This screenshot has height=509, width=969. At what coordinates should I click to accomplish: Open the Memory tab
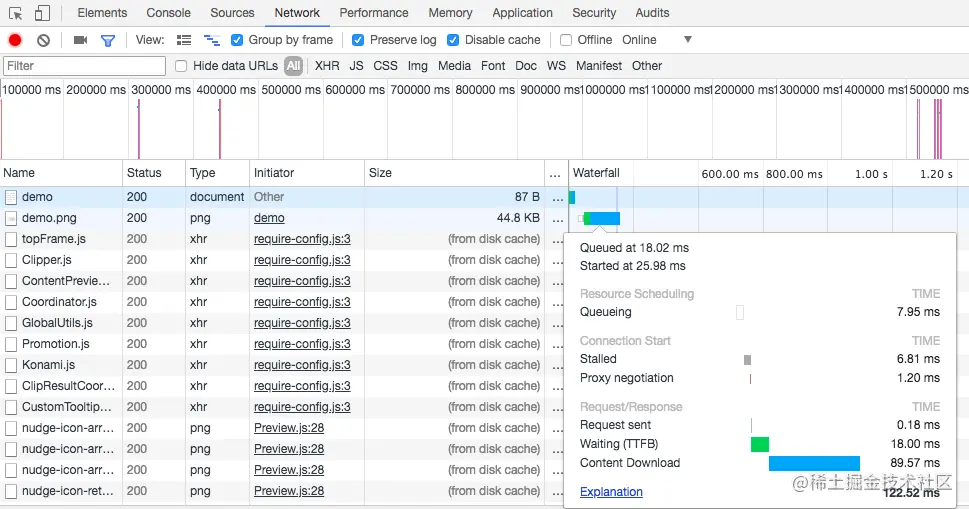(x=451, y=13)
